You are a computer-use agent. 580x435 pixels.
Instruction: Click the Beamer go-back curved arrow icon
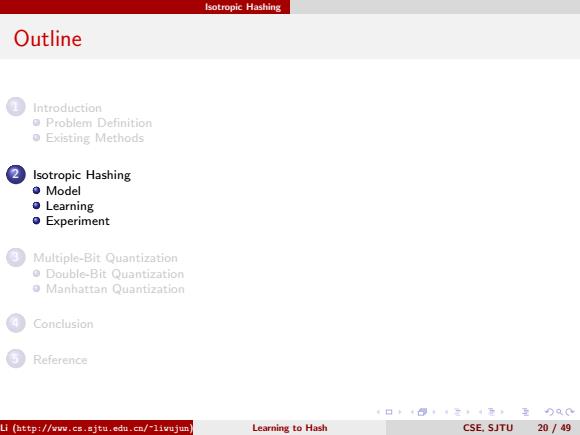[x=550, y=412]
